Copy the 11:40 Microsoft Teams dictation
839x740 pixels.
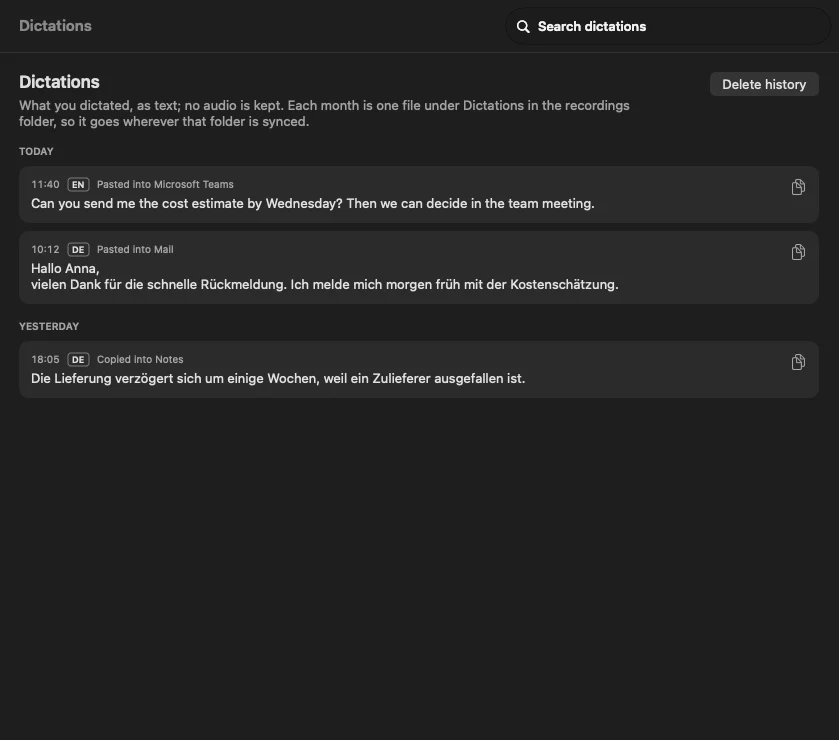click(x=798, y=187)
